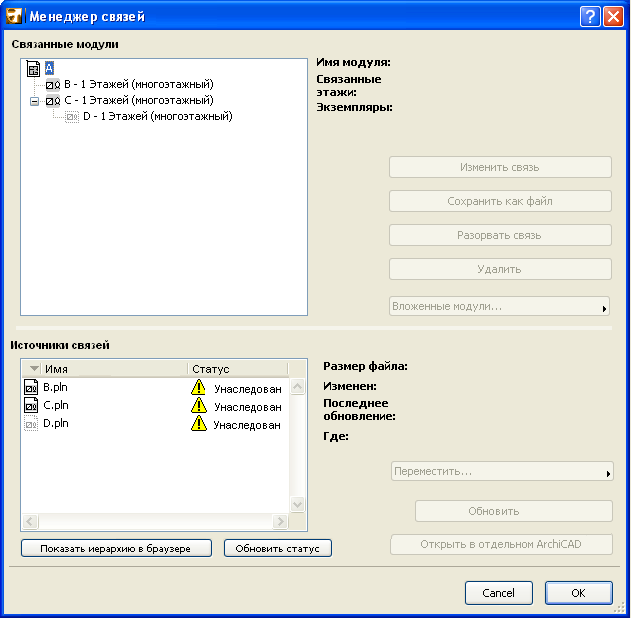Click the Изменить связь button
The height and width of the screenshot is (618, 631).
[500, 167]
